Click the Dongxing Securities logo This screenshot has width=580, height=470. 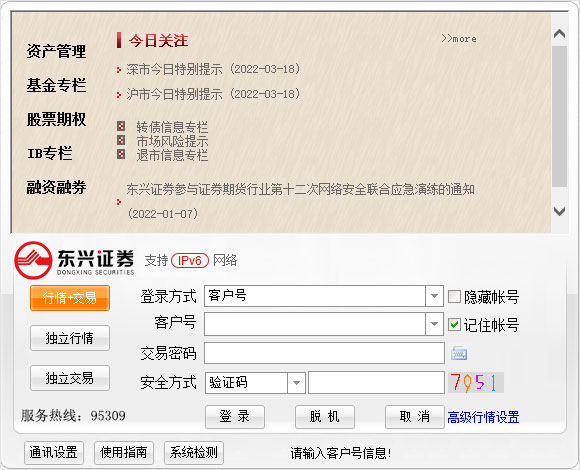pos(74,260)
